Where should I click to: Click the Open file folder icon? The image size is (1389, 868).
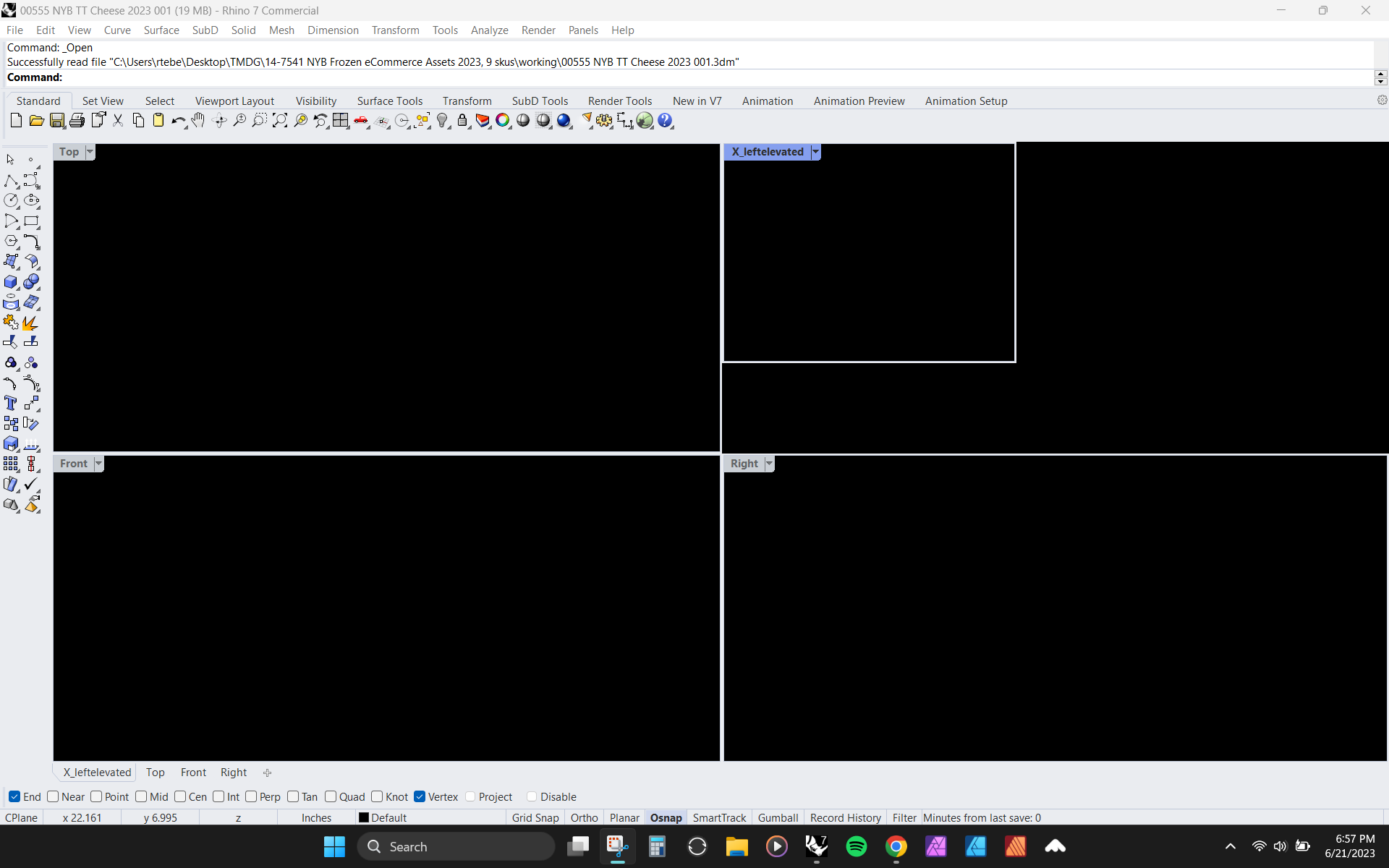point(36,121)
